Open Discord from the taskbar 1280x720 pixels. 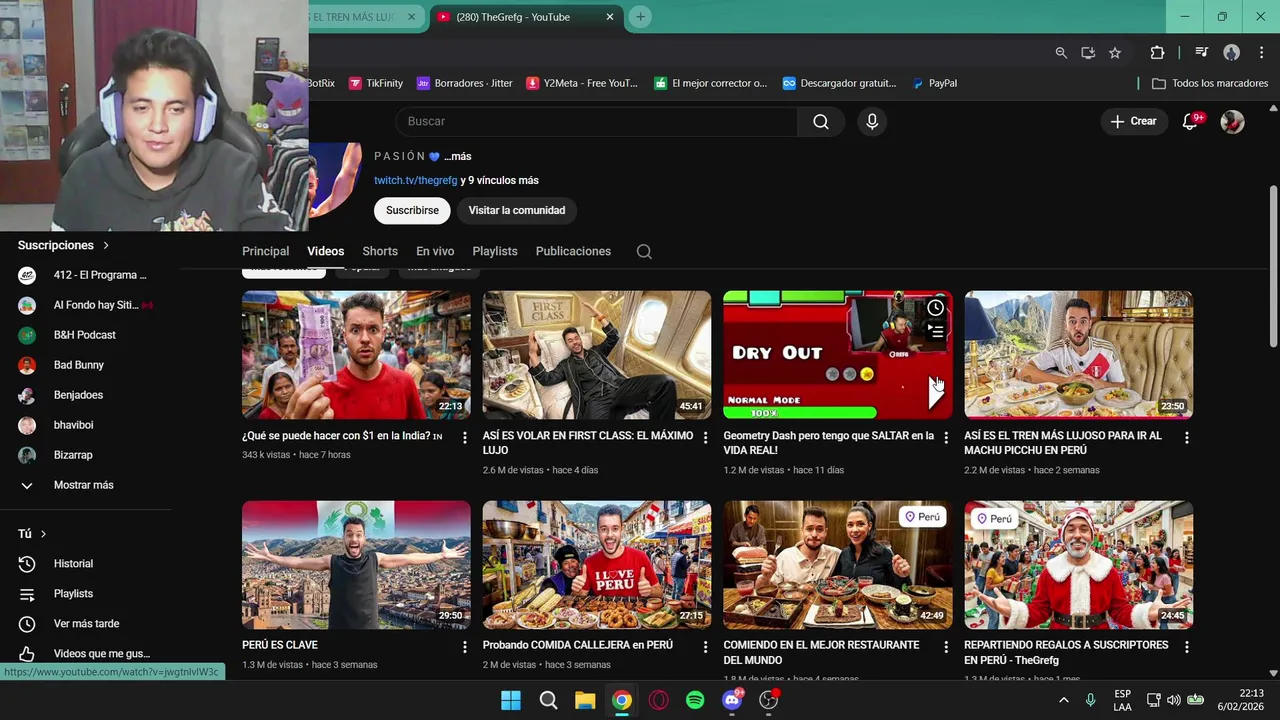click(x=732, y=700)
